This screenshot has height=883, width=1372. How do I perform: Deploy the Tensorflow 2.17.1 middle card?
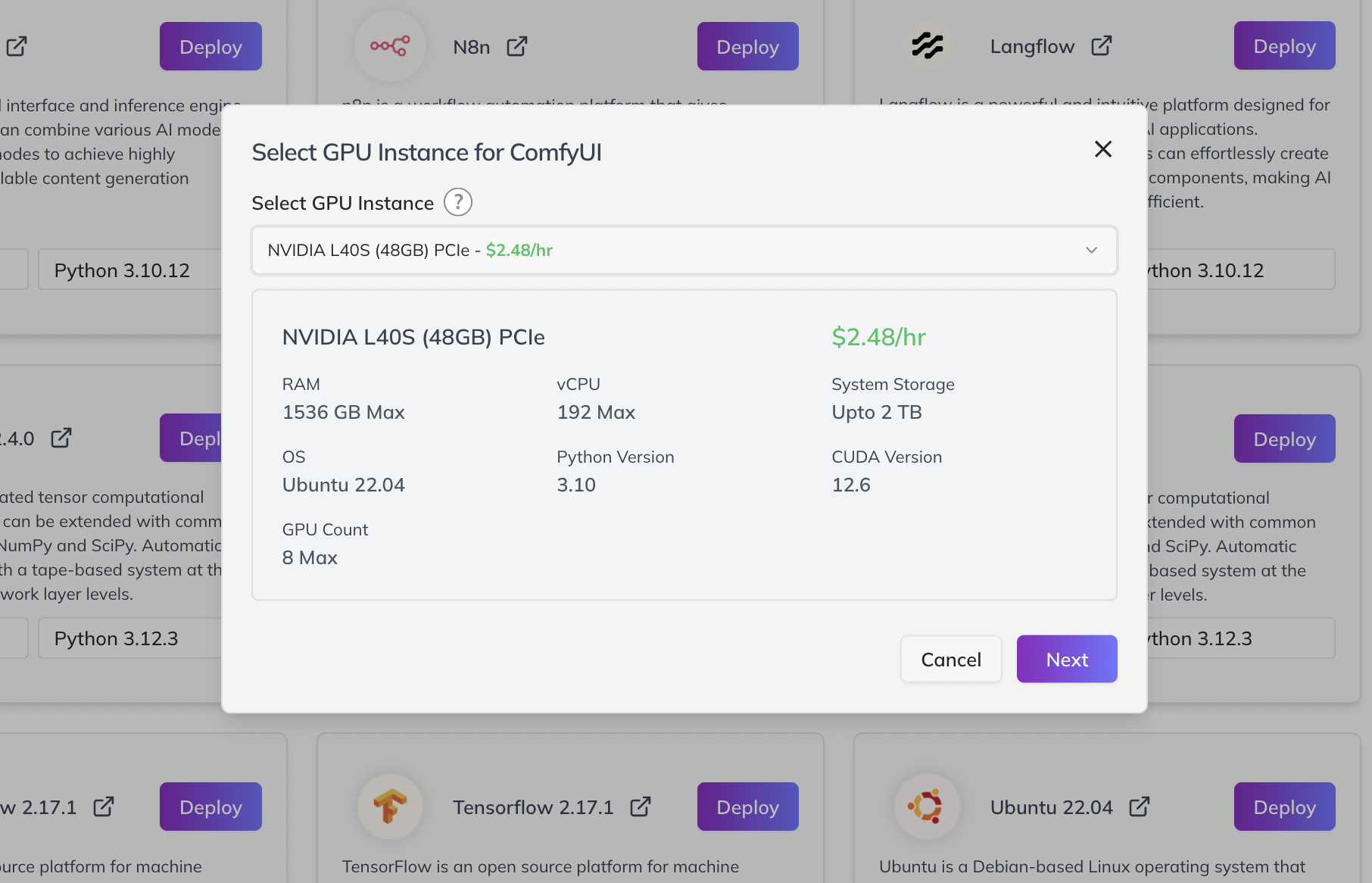click(x=748, y=807)
